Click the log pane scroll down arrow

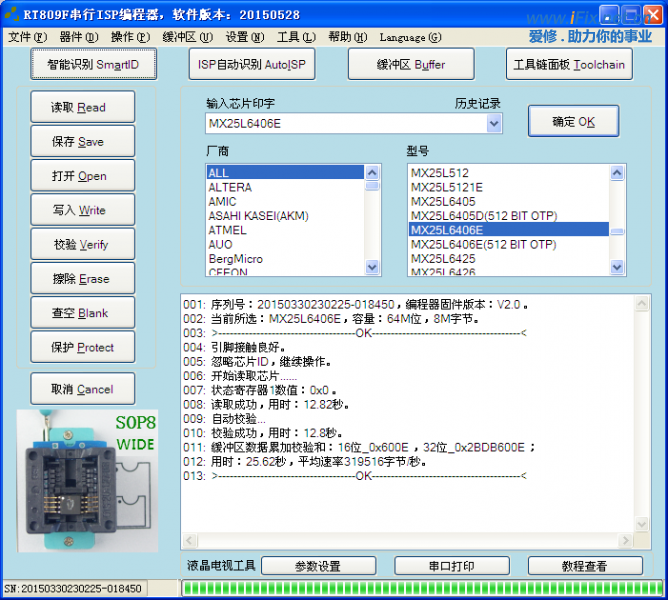click(642, 523)
